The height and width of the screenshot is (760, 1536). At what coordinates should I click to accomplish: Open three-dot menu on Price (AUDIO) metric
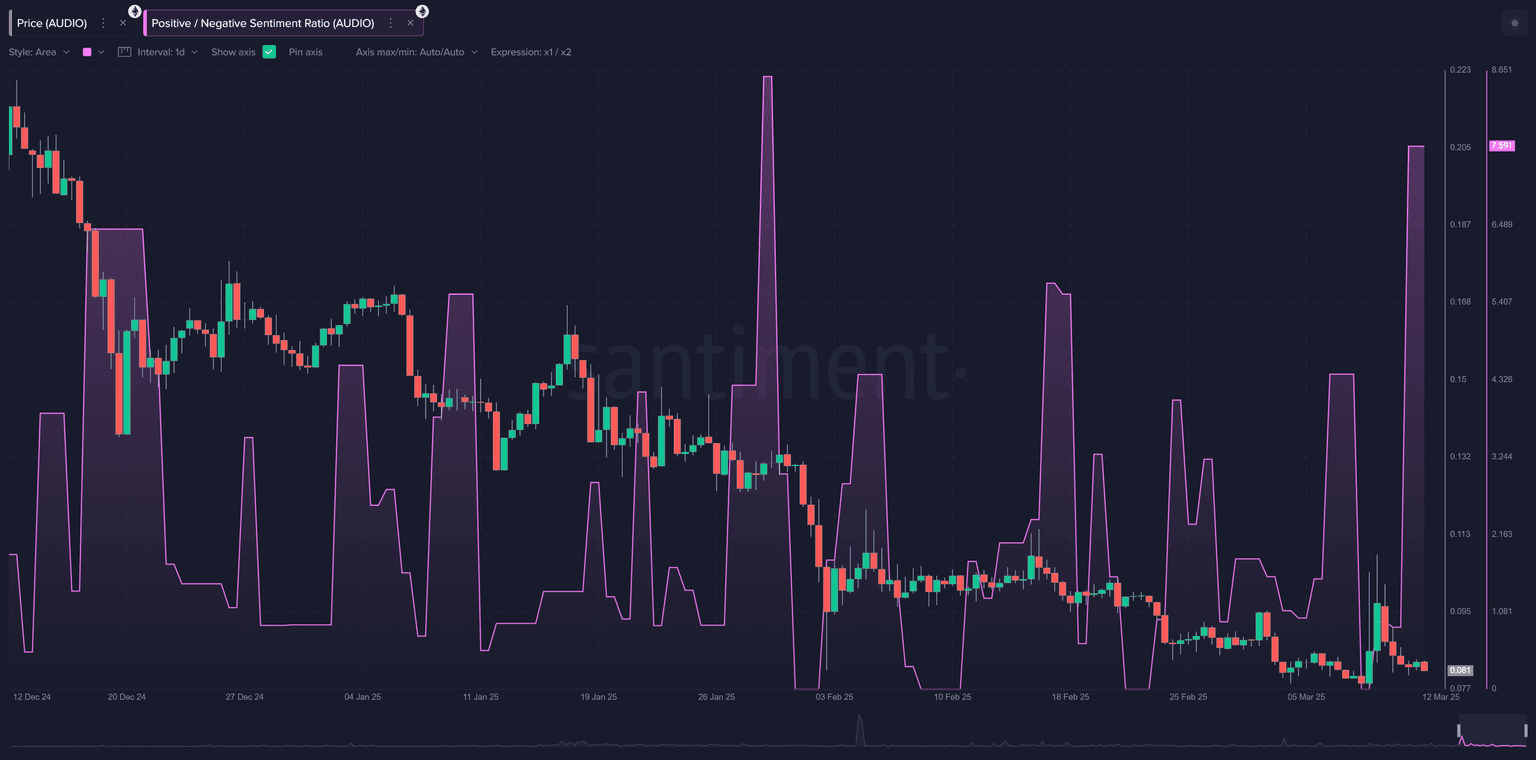coord(103,23)
